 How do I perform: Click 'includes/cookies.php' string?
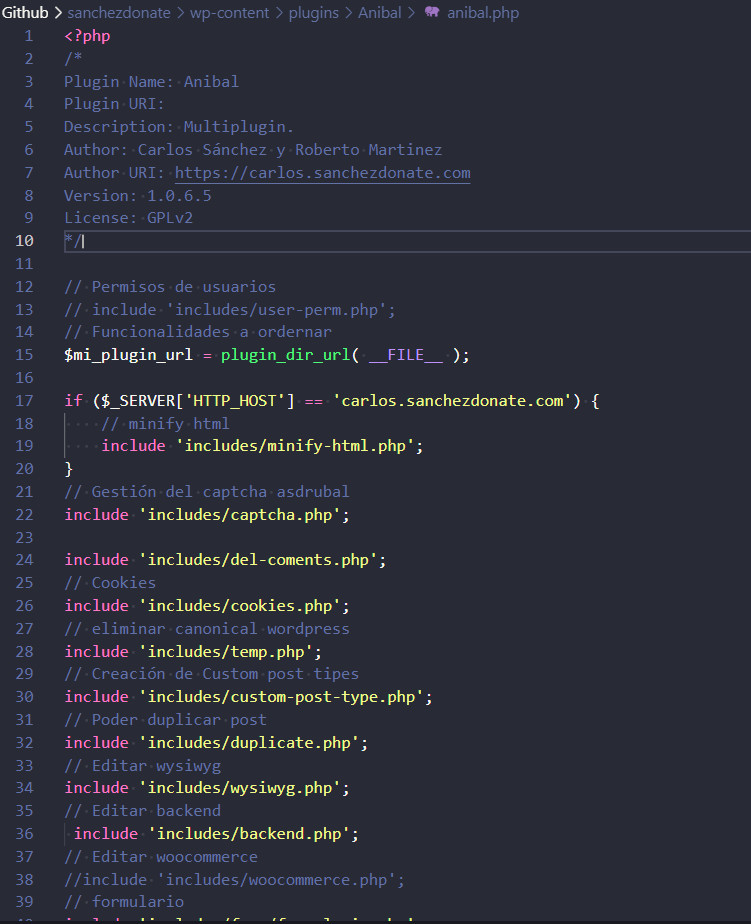(239, 606)
